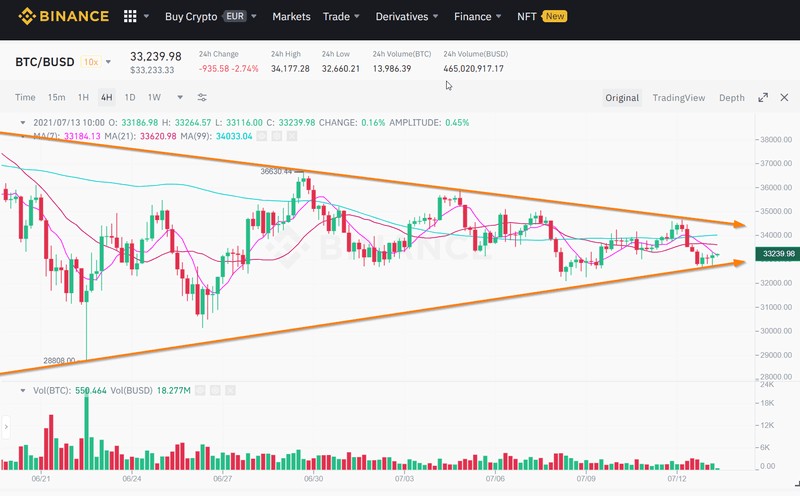Select the 15m time interval
The width and height of the screenshot is (800, 496).
[x=56, y=97]
